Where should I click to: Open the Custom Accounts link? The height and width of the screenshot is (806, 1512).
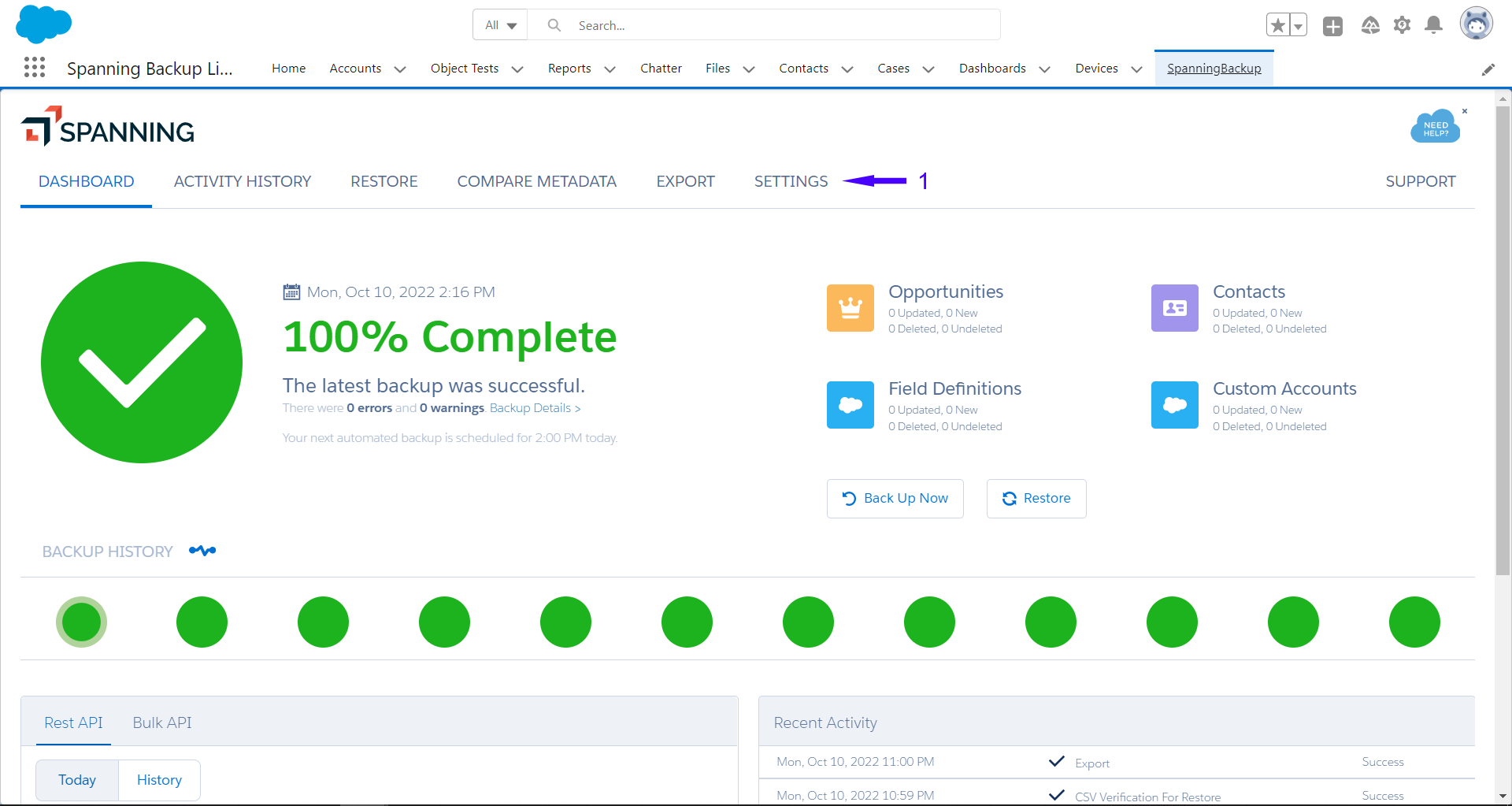point(1284,388)
